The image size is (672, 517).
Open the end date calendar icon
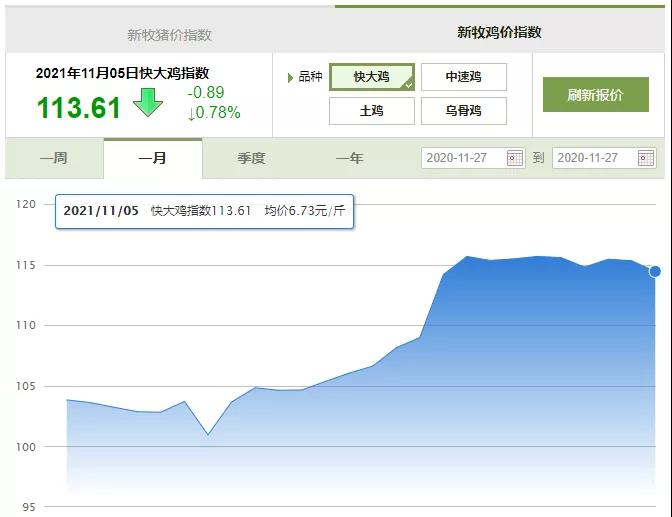pyautogui.click(x=646, y=158)
